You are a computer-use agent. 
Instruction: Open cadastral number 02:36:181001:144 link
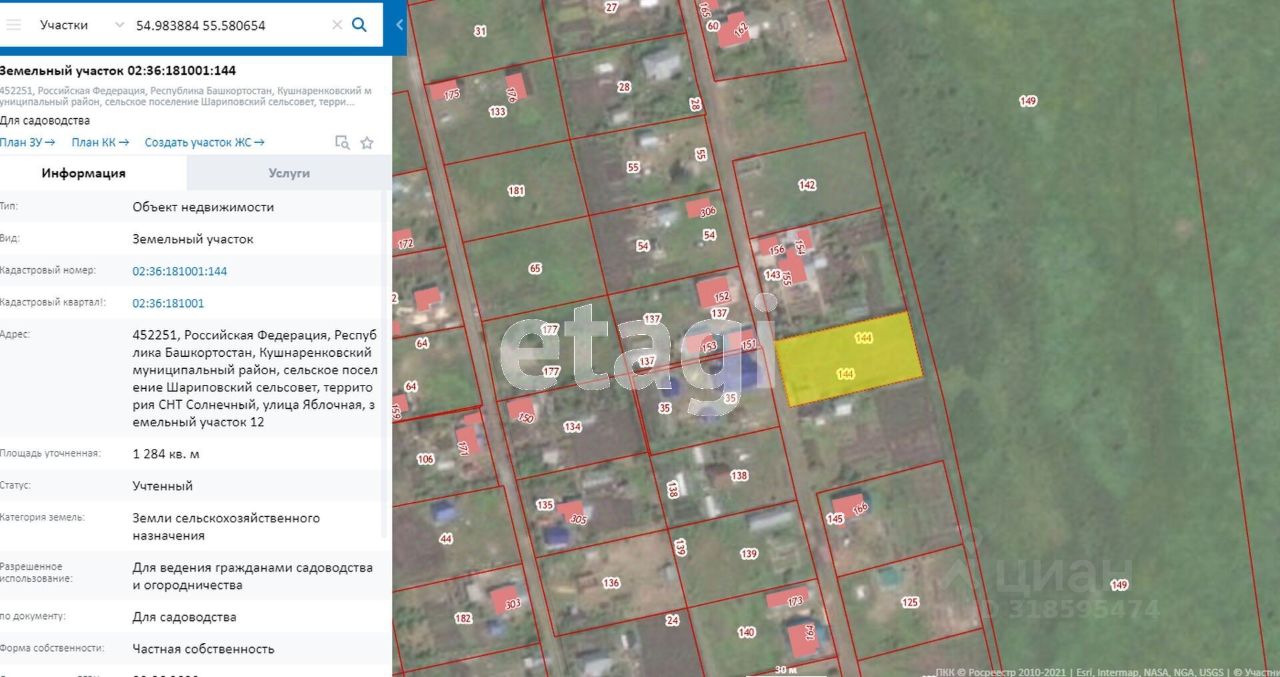(x=180, y=271)
